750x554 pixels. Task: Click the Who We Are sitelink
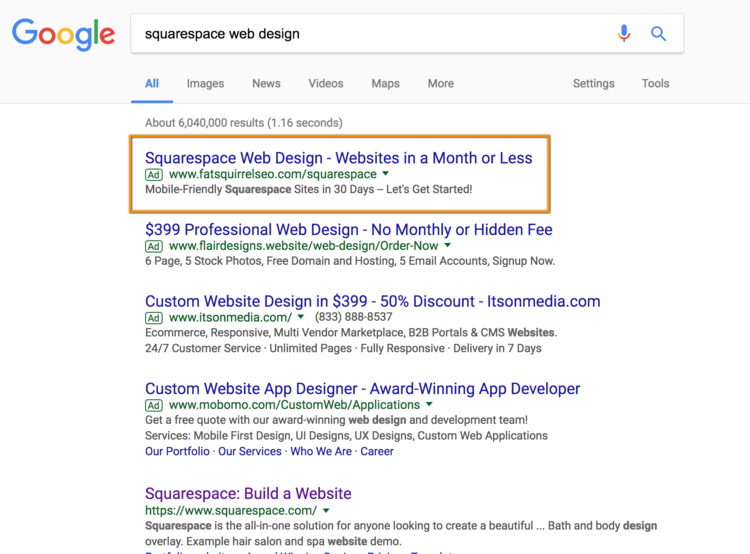(x=321, y=452)
